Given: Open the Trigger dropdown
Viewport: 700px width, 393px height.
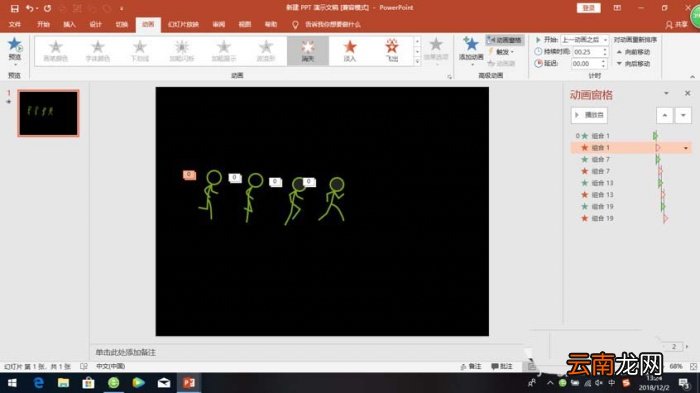Looking at the screenshot, I should tap(502, 52).
